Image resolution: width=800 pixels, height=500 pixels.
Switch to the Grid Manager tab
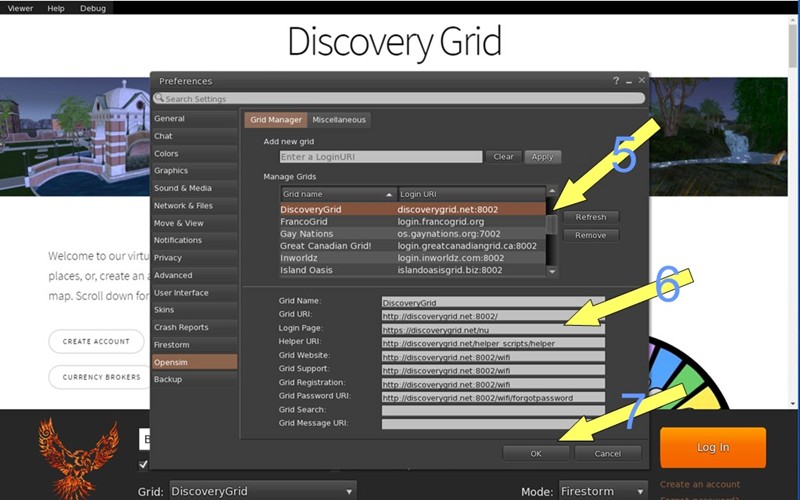(276, 120)
